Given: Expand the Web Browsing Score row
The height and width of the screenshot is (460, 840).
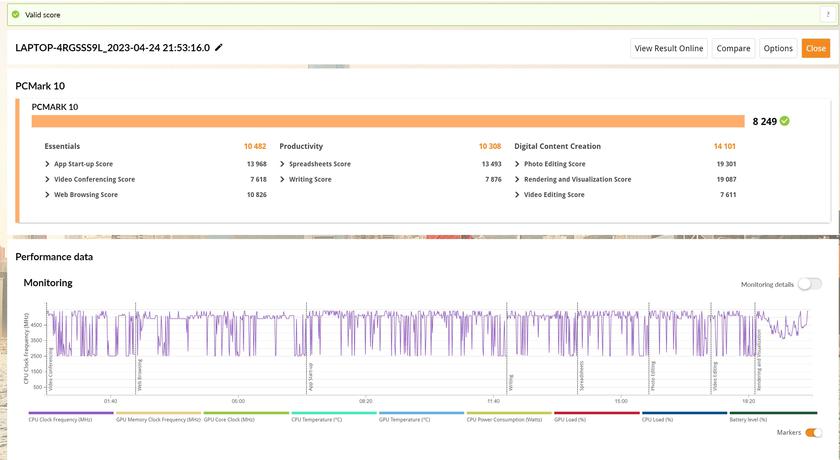Looking at the screenshot, I should (x=48, y=194).
